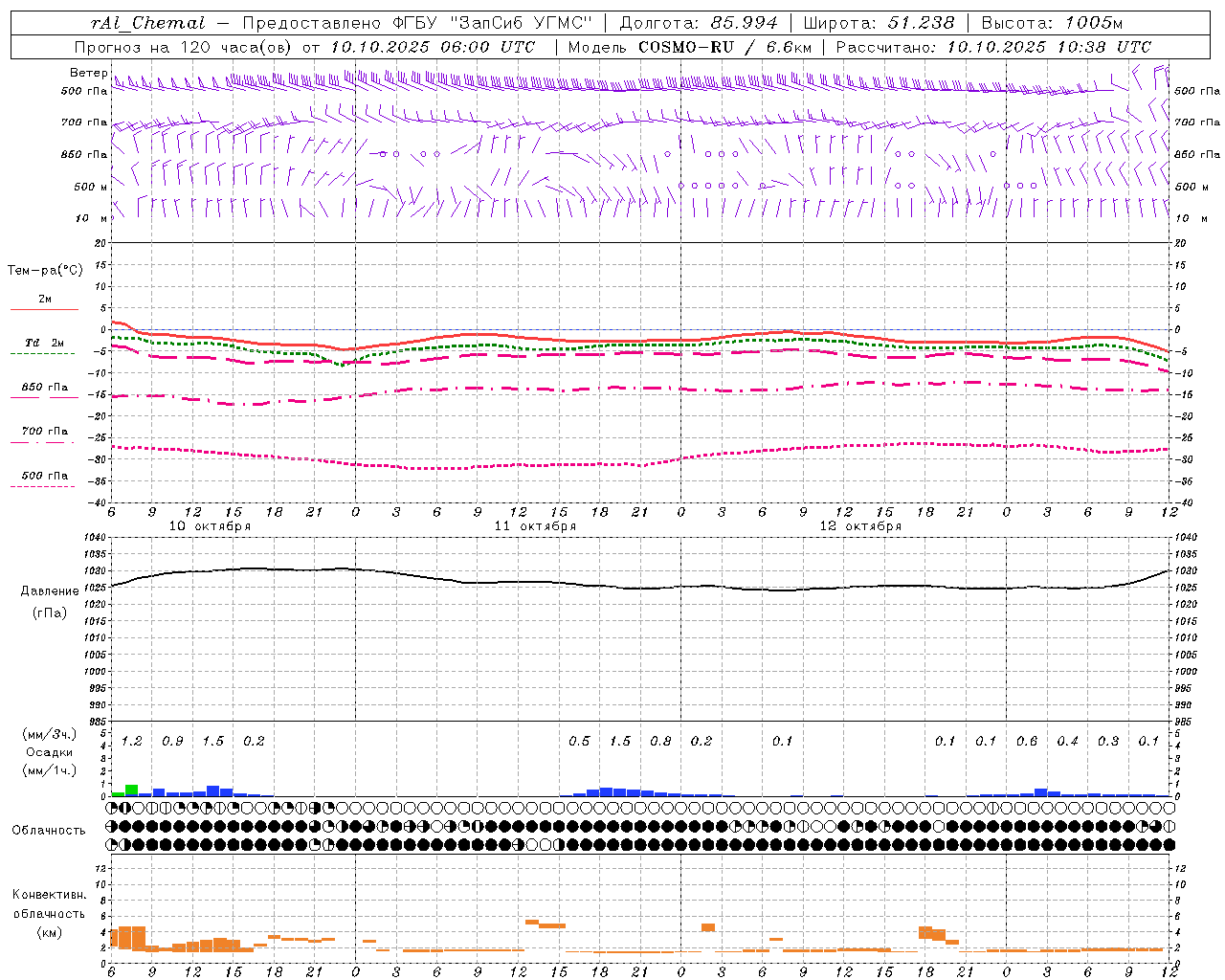Click the green precipitation bar
The image size is (1225, 980).
pyautogui.click(x=131, y=791)
